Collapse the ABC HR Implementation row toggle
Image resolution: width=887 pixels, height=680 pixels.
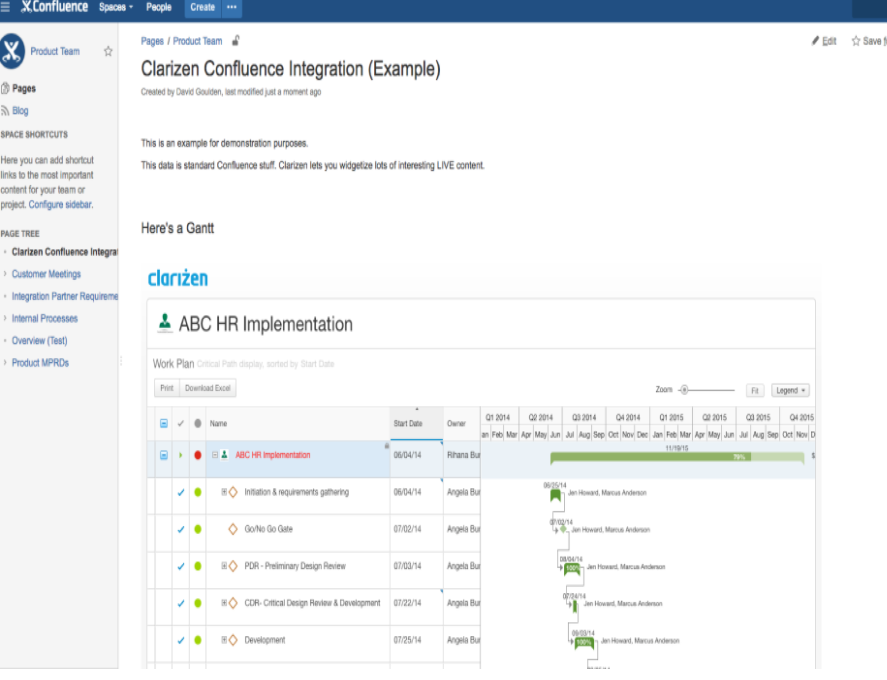click(x=214, y=455)
